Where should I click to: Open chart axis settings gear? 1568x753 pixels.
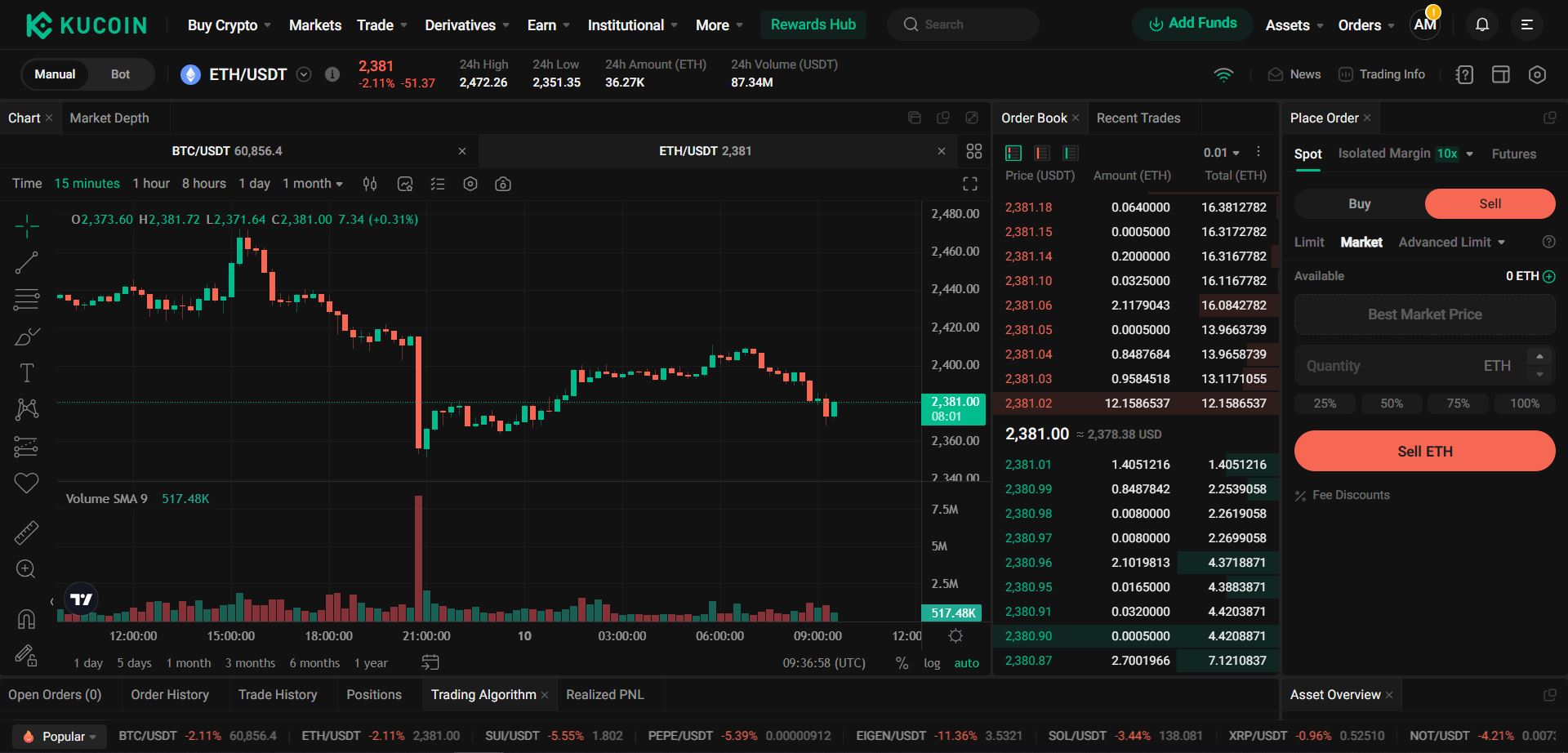[955, 635]
